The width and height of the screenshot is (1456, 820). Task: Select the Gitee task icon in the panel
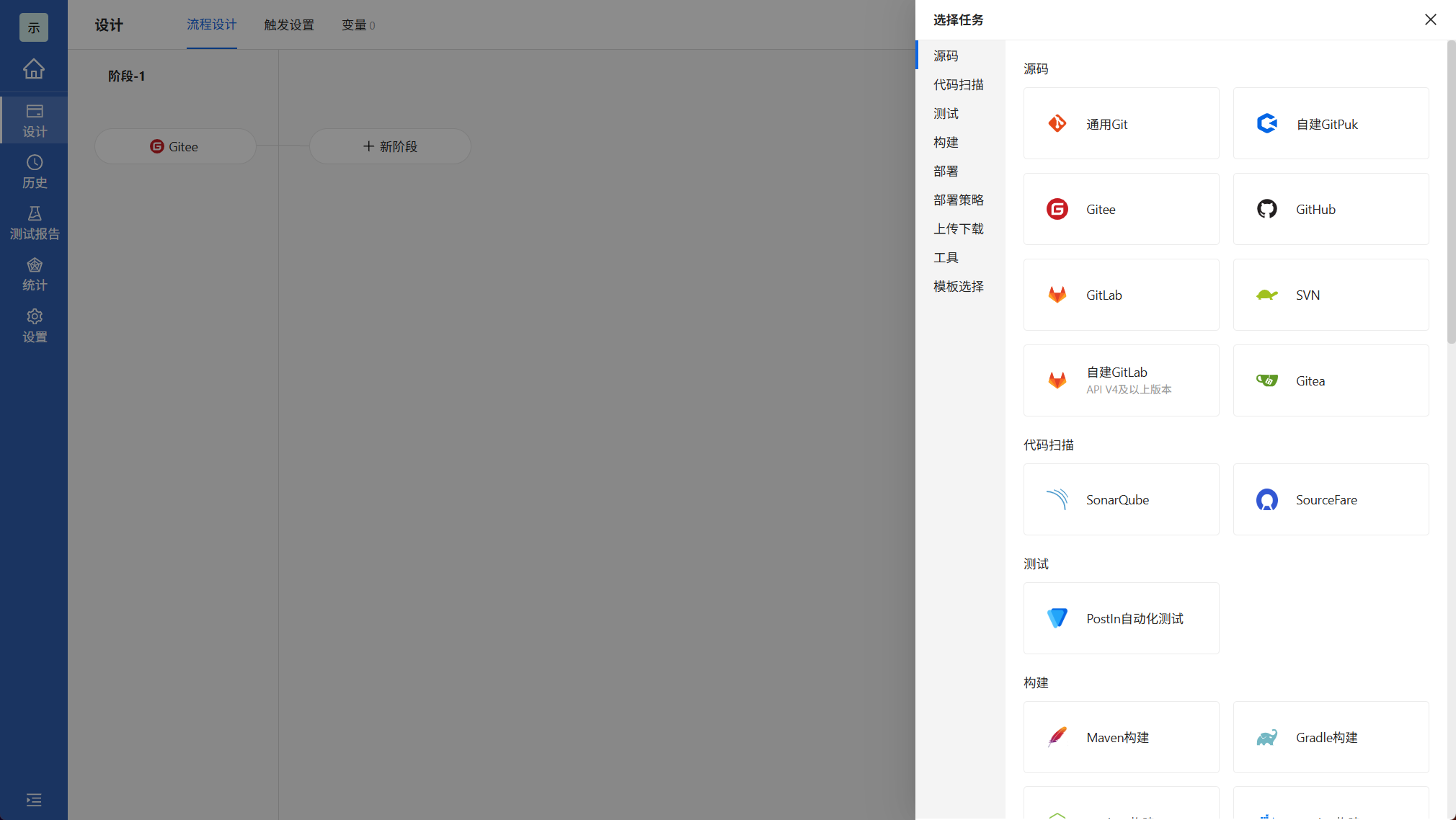1057,209
